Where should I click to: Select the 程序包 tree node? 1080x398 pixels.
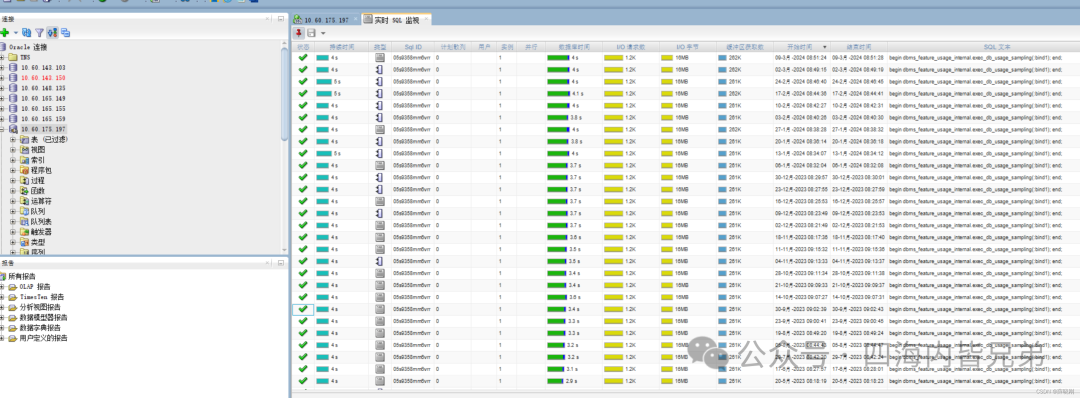point(41,170)
